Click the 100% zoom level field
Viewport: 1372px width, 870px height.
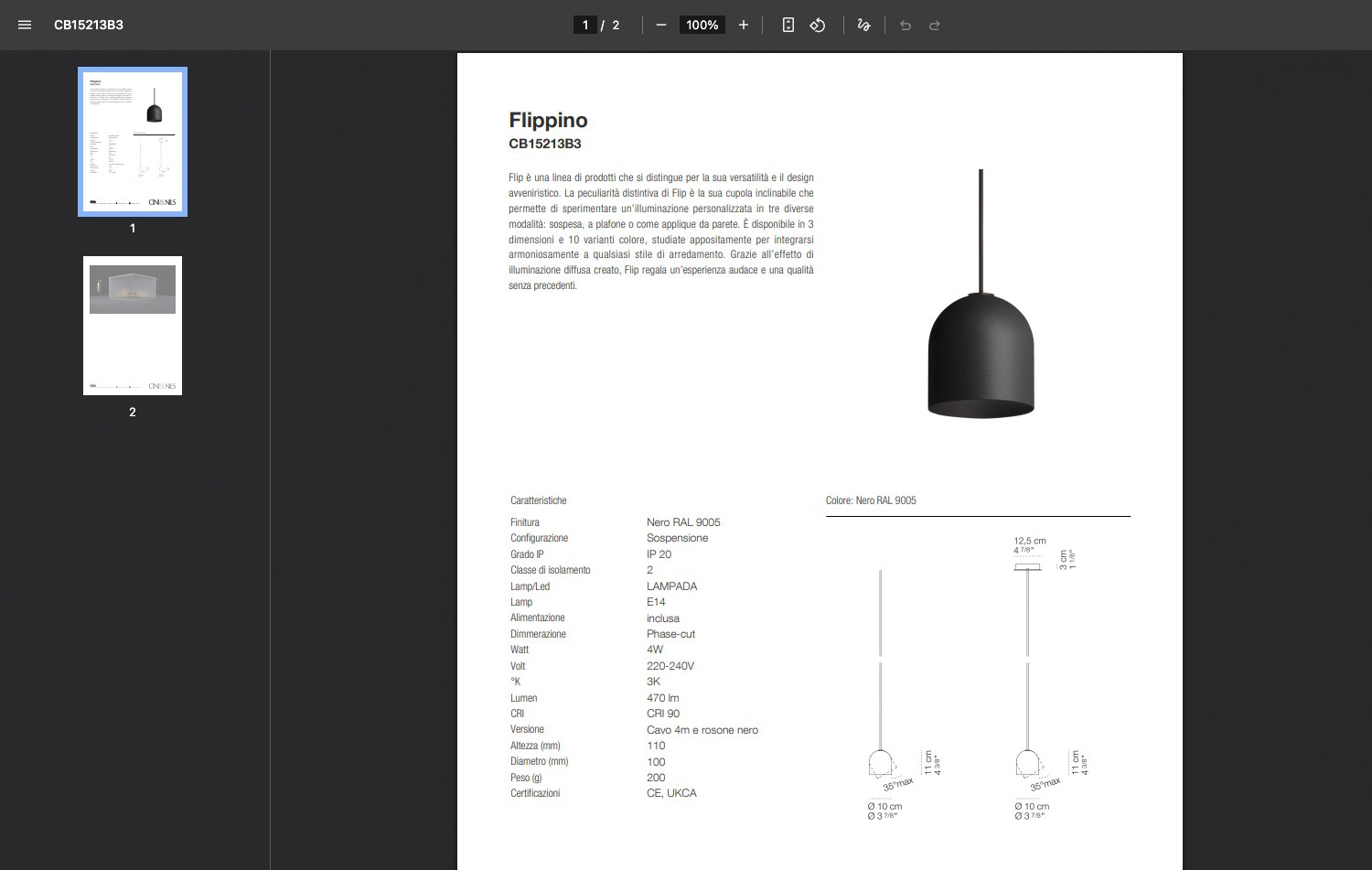point(702,25)
